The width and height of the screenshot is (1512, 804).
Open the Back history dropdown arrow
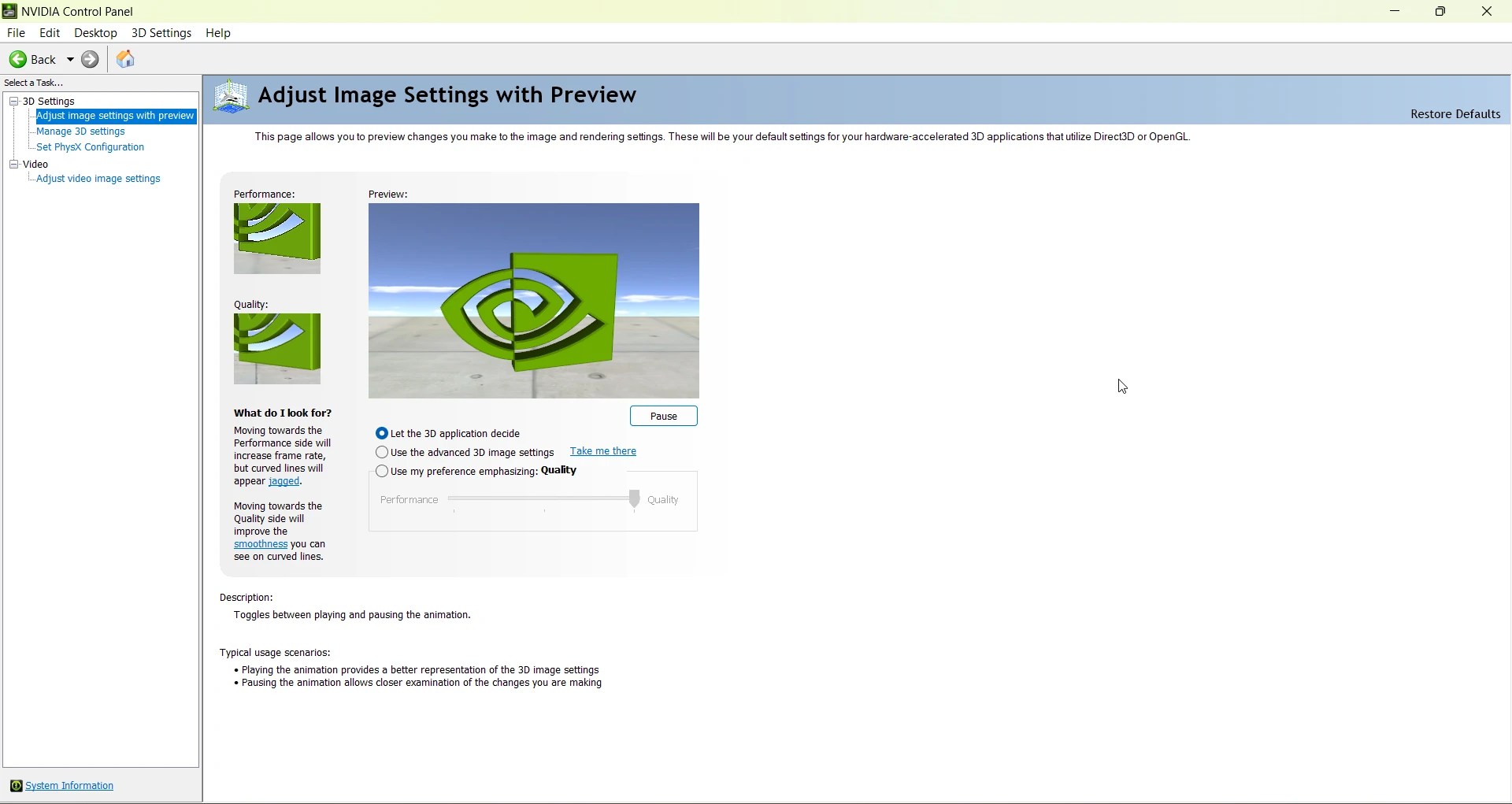point(70,60)
